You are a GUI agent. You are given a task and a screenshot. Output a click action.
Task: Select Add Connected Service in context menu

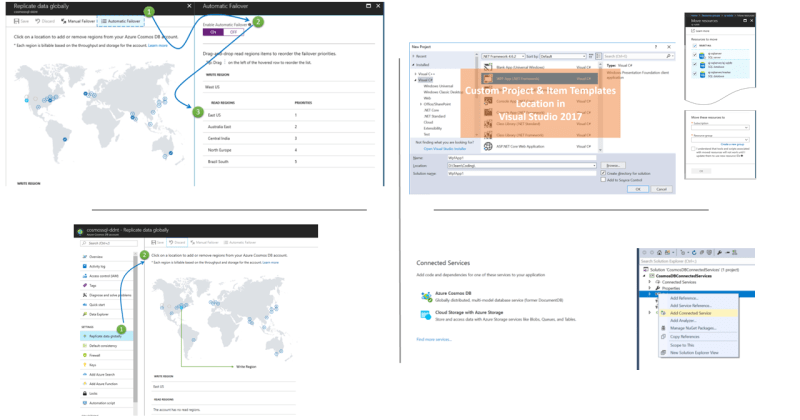tap(691, 313)
